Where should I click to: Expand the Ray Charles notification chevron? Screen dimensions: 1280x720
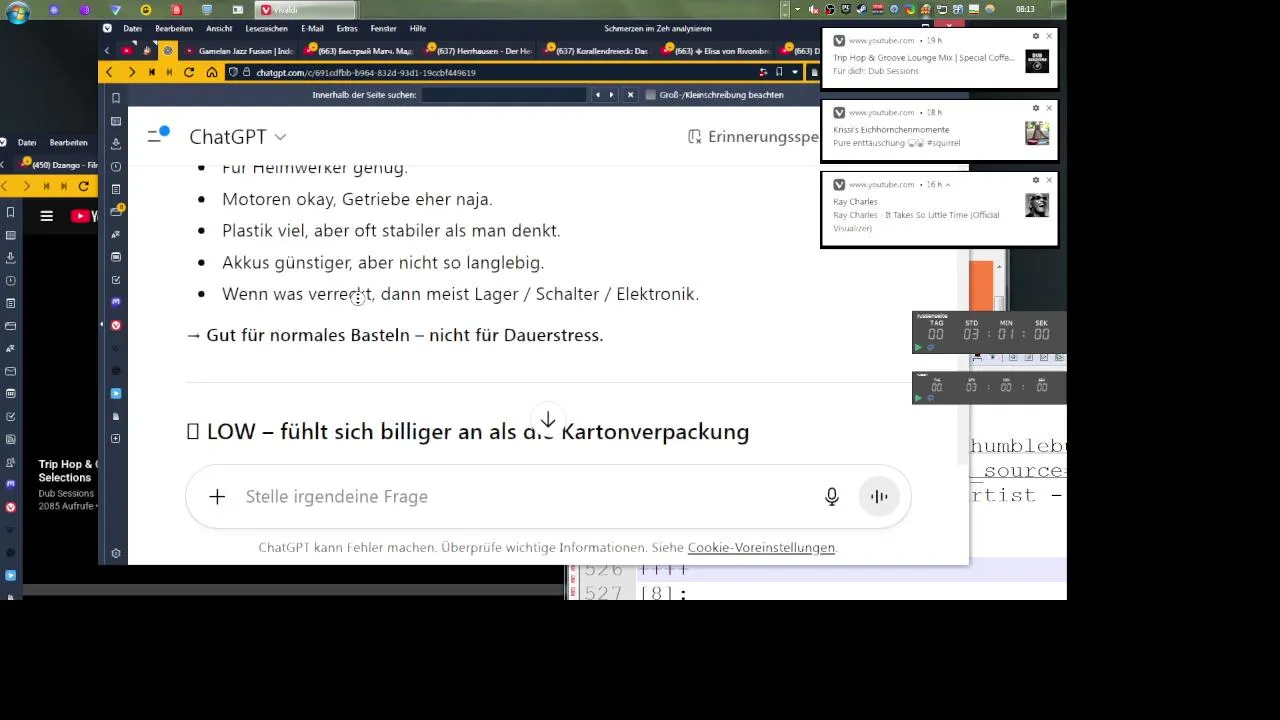coord(948,185)
